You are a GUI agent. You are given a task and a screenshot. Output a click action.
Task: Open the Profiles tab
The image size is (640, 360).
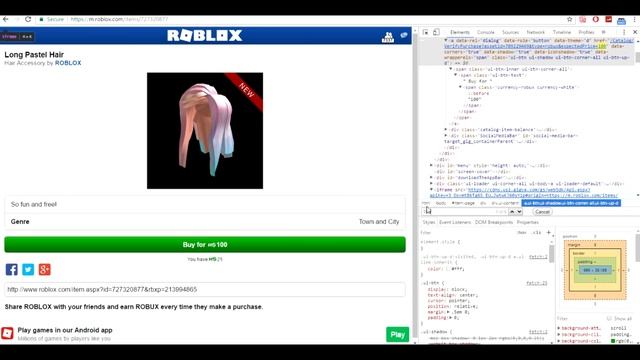click(x=586, y=32)
